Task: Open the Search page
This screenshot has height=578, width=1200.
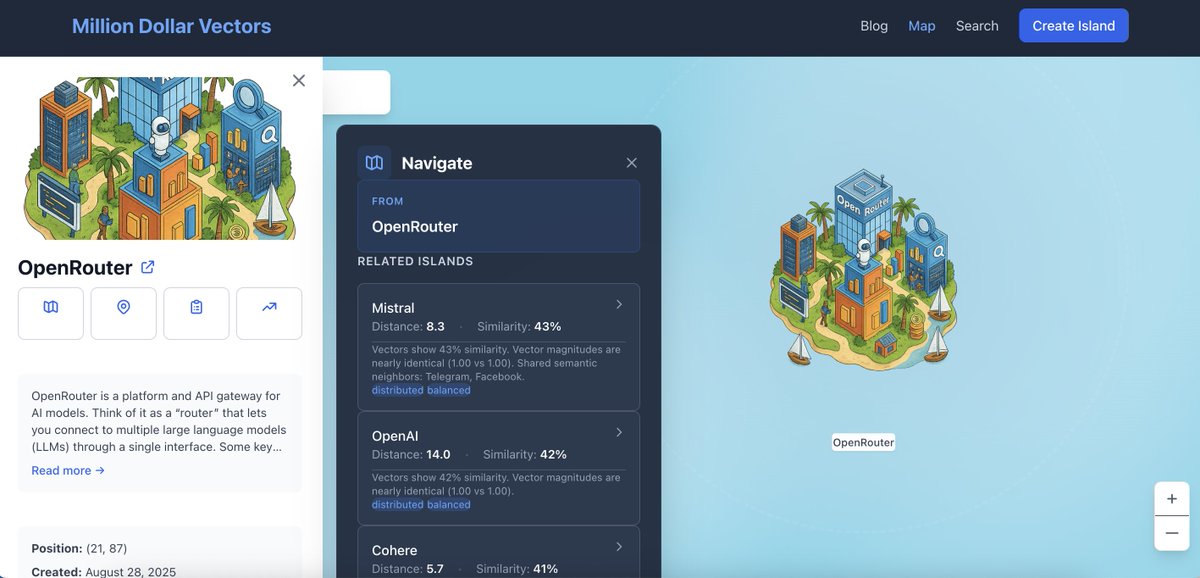Action: [x=977, y=26]
